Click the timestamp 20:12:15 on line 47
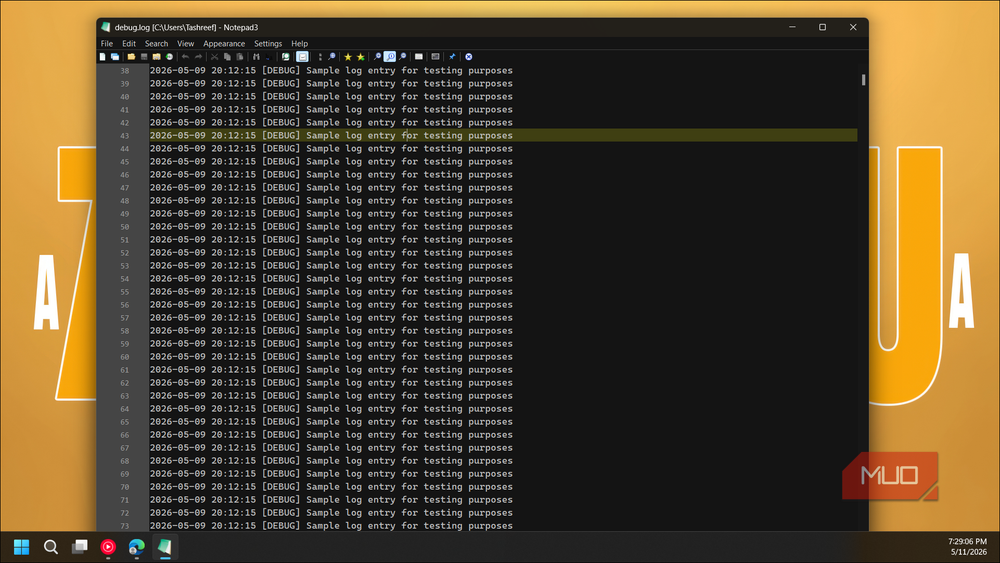1000x563 pixels. (x=233, y=187)
